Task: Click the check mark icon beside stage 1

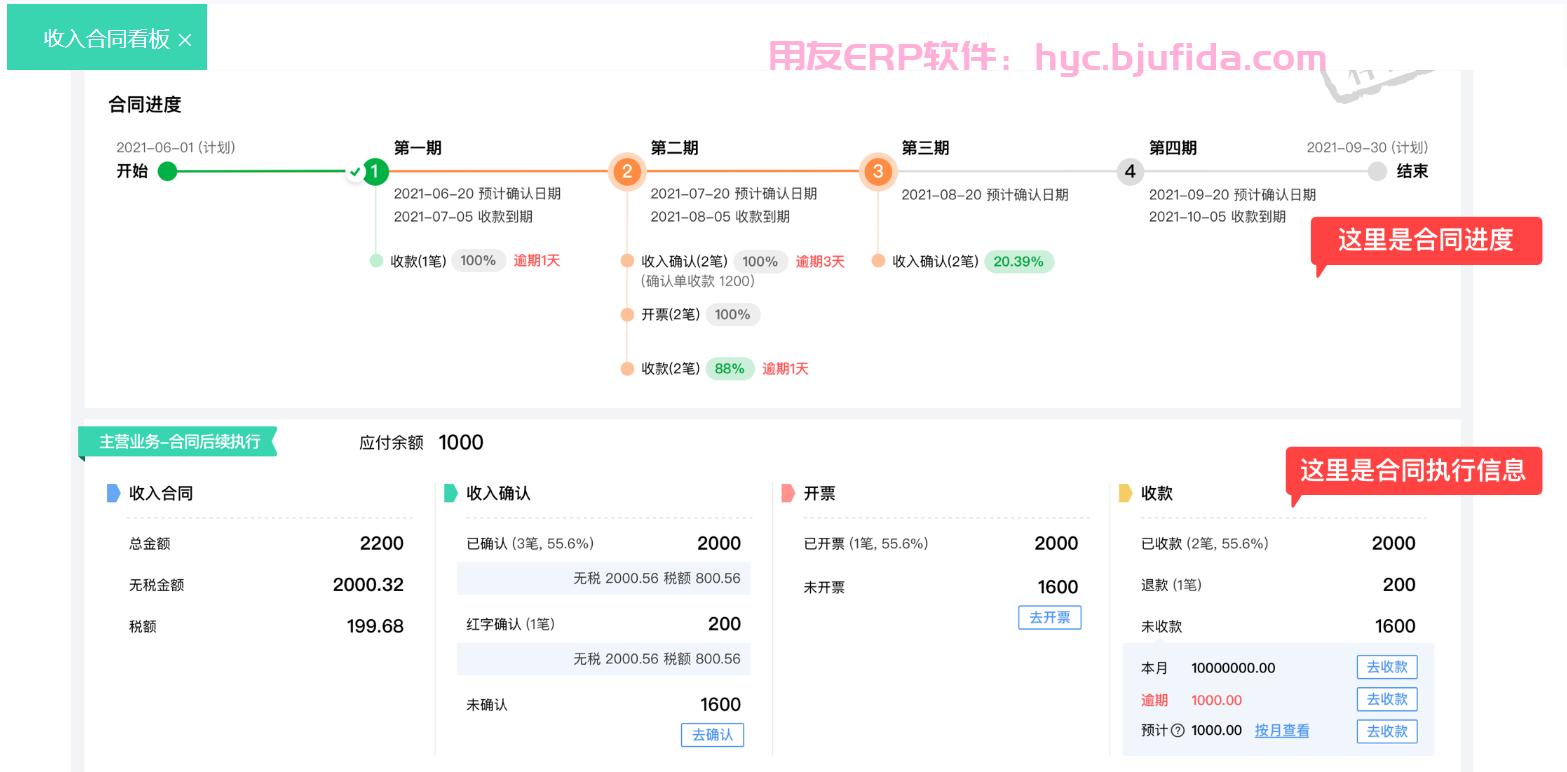Action: (x=354, y=172)
